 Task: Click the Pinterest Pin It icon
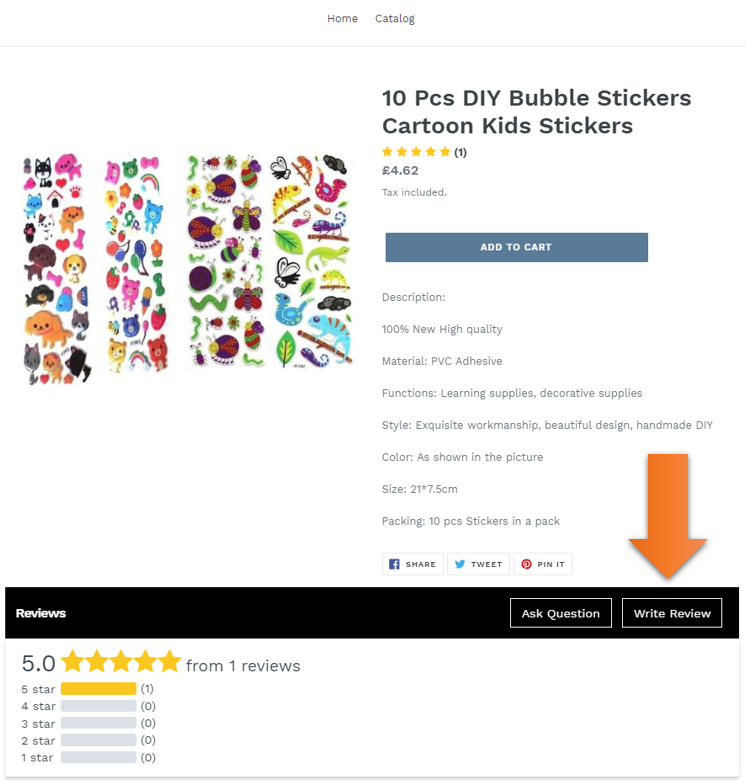tap(526, 564)
